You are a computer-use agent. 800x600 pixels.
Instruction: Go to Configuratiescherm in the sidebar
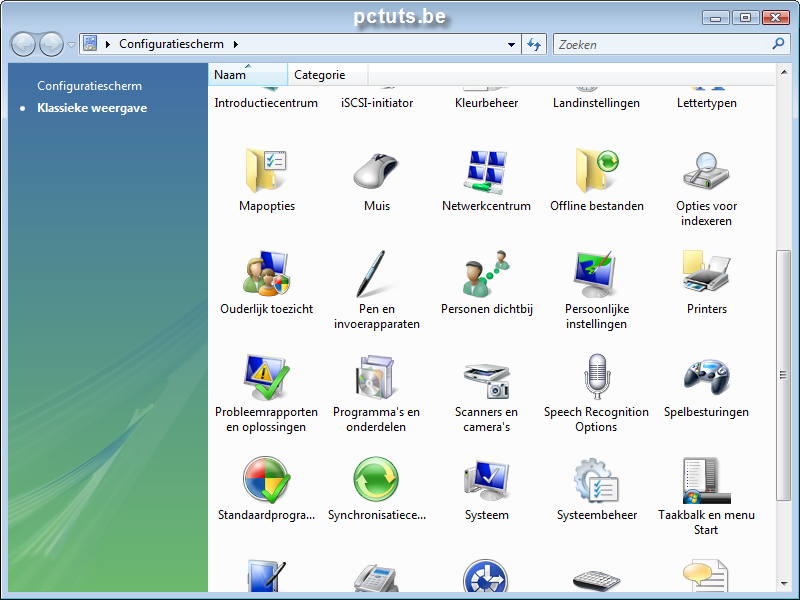(89, 86)
